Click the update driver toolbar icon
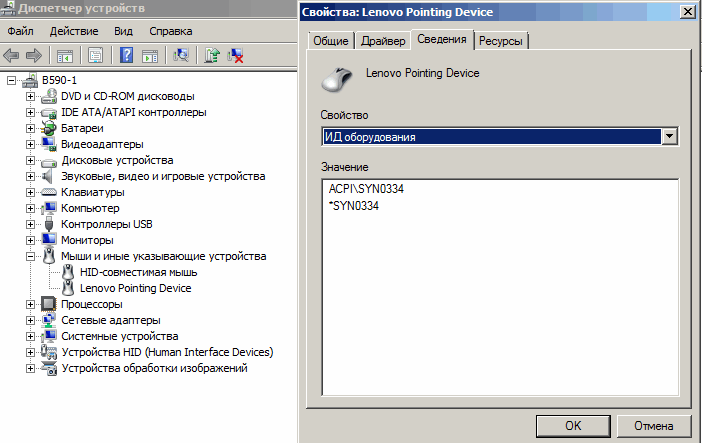Image resolution: width=702 pixels, height=443 pixels. pos(212,56)
